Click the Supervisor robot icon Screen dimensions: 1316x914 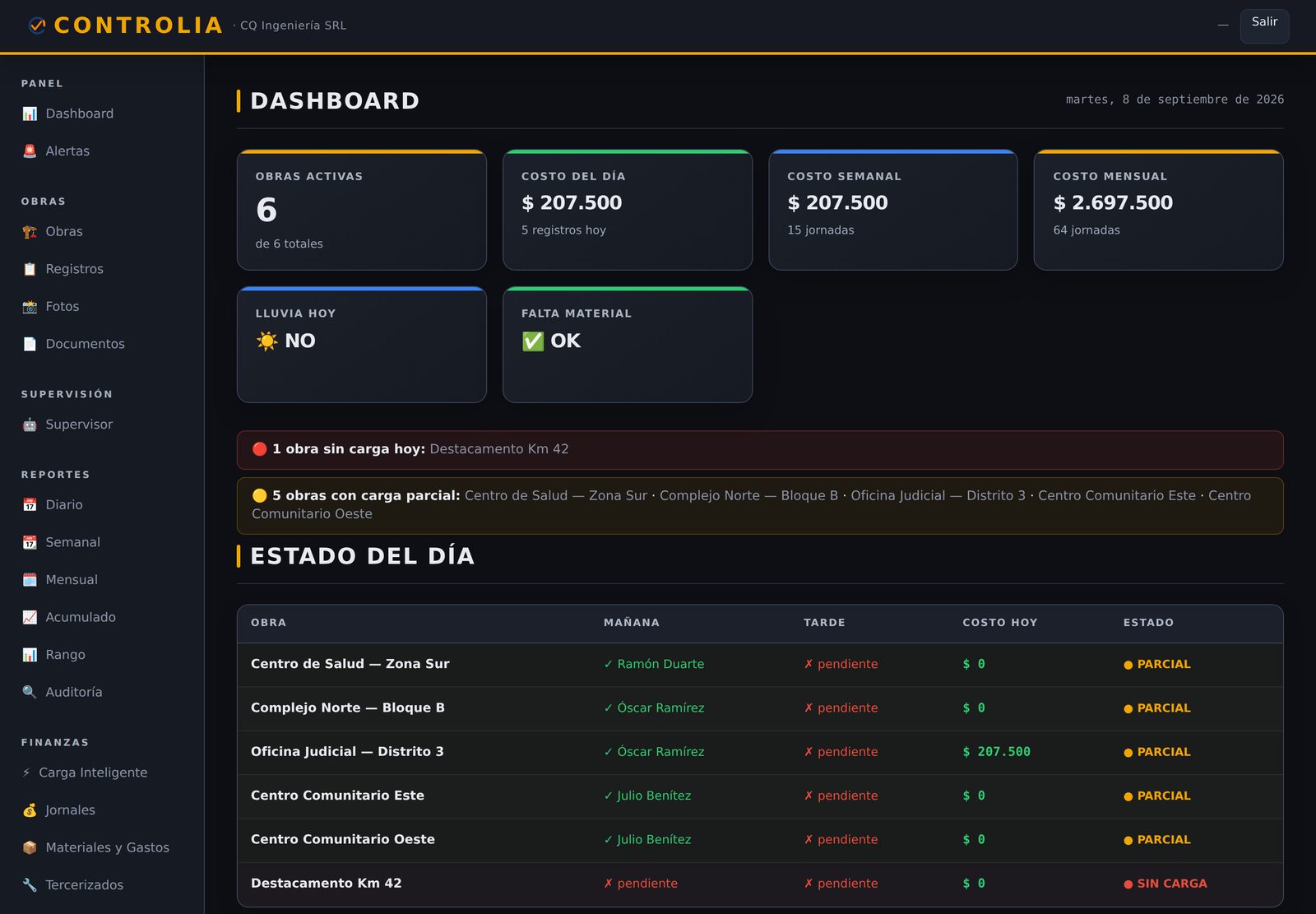(30, 425)
